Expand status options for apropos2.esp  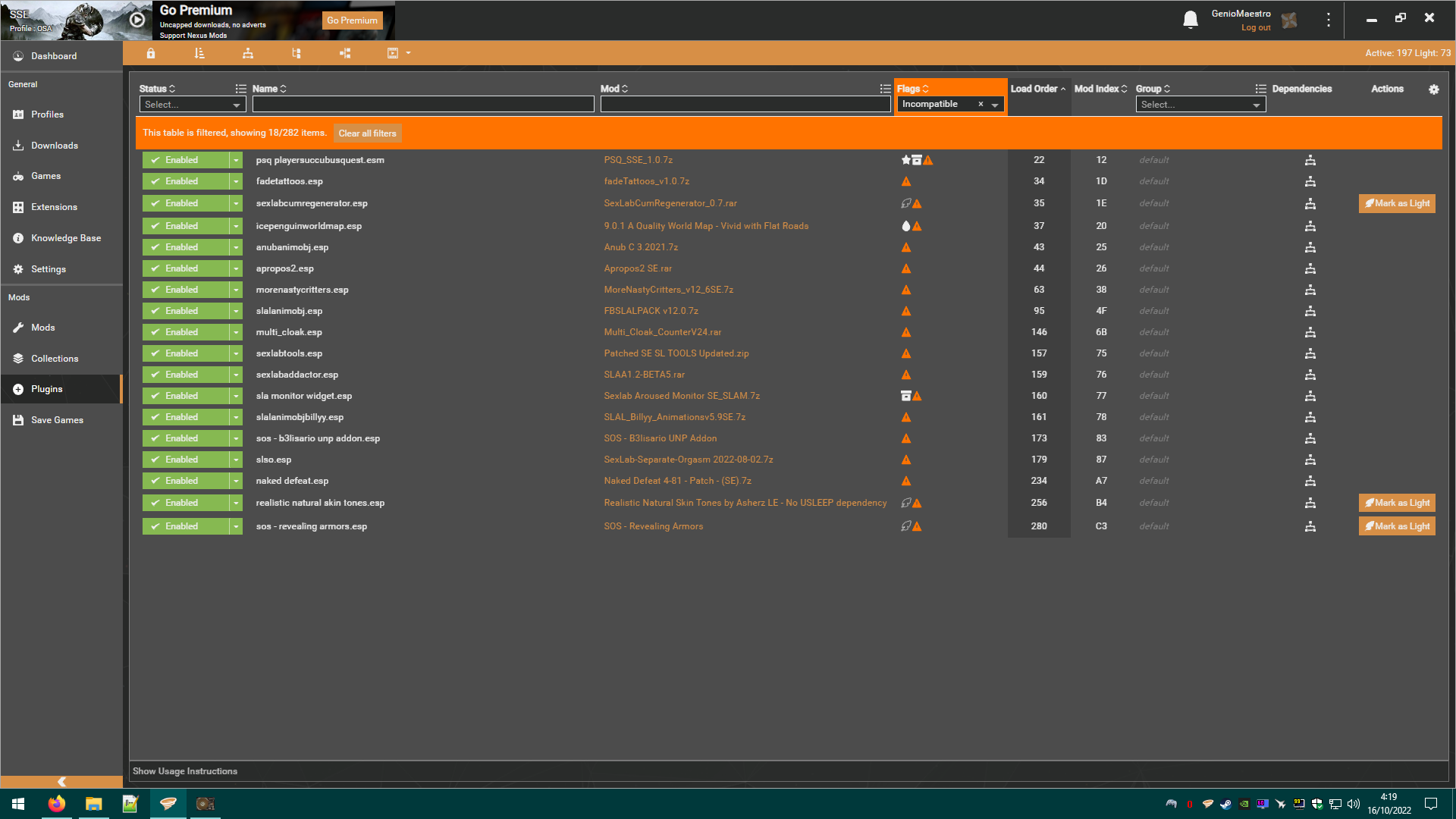[236, 268]
